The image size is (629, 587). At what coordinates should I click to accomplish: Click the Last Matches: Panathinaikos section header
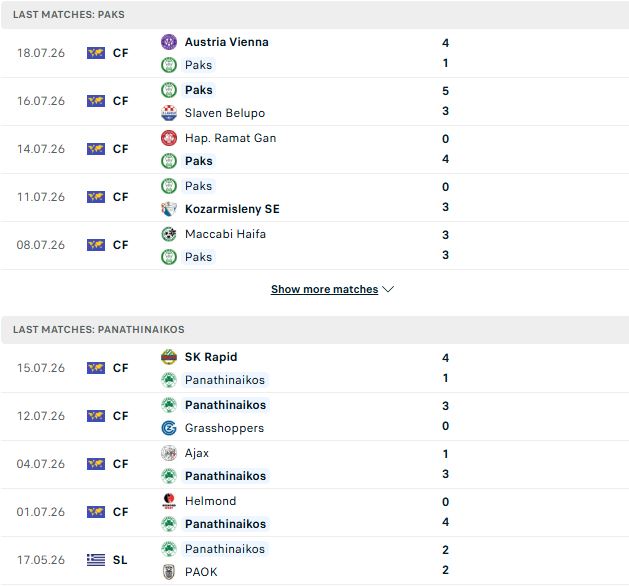(314, 330)
